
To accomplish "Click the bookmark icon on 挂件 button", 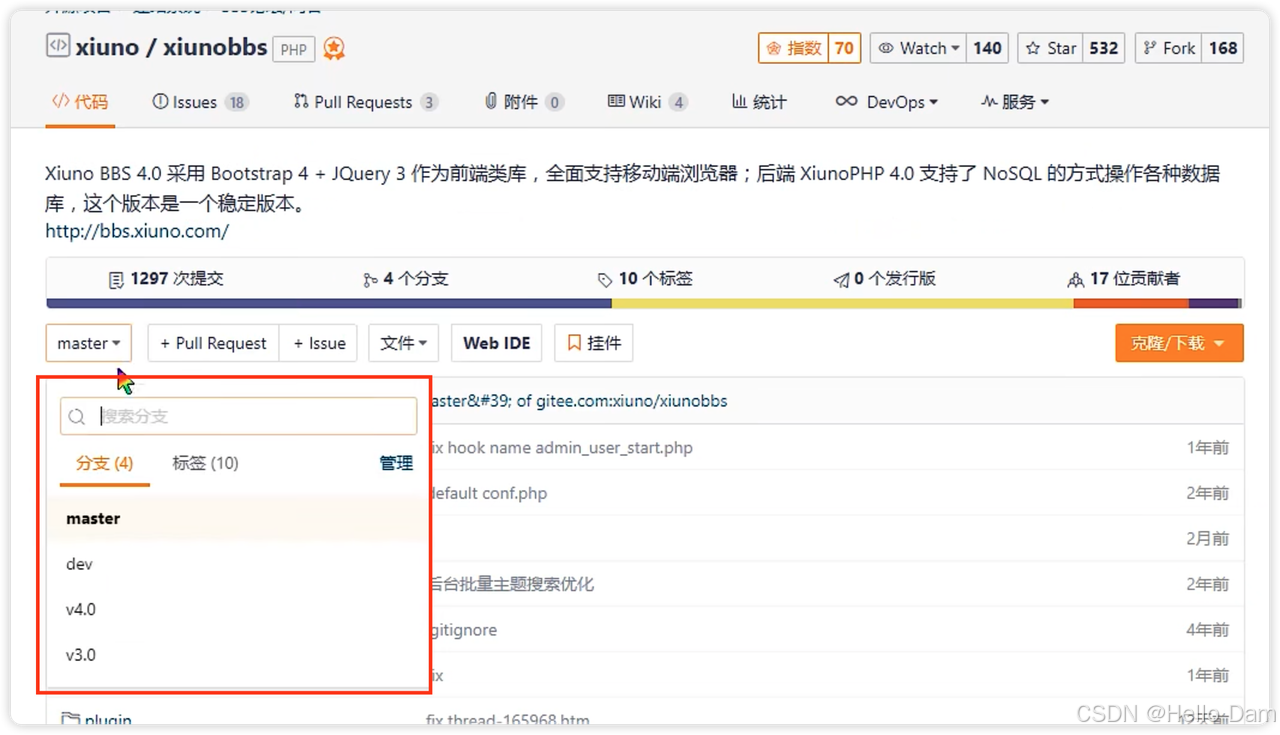I will (x=574, y=343).
